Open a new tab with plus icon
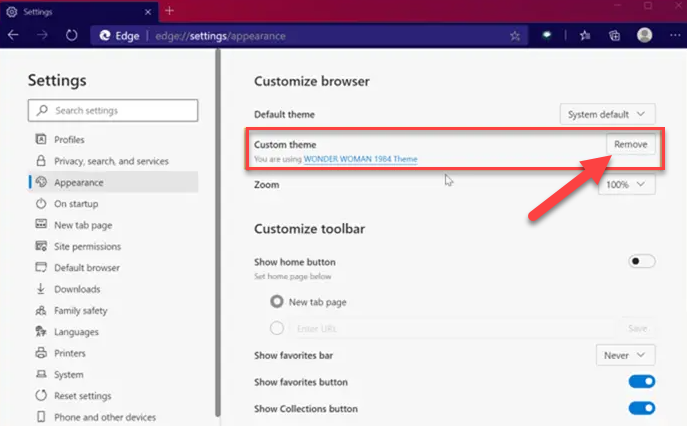 169,10
